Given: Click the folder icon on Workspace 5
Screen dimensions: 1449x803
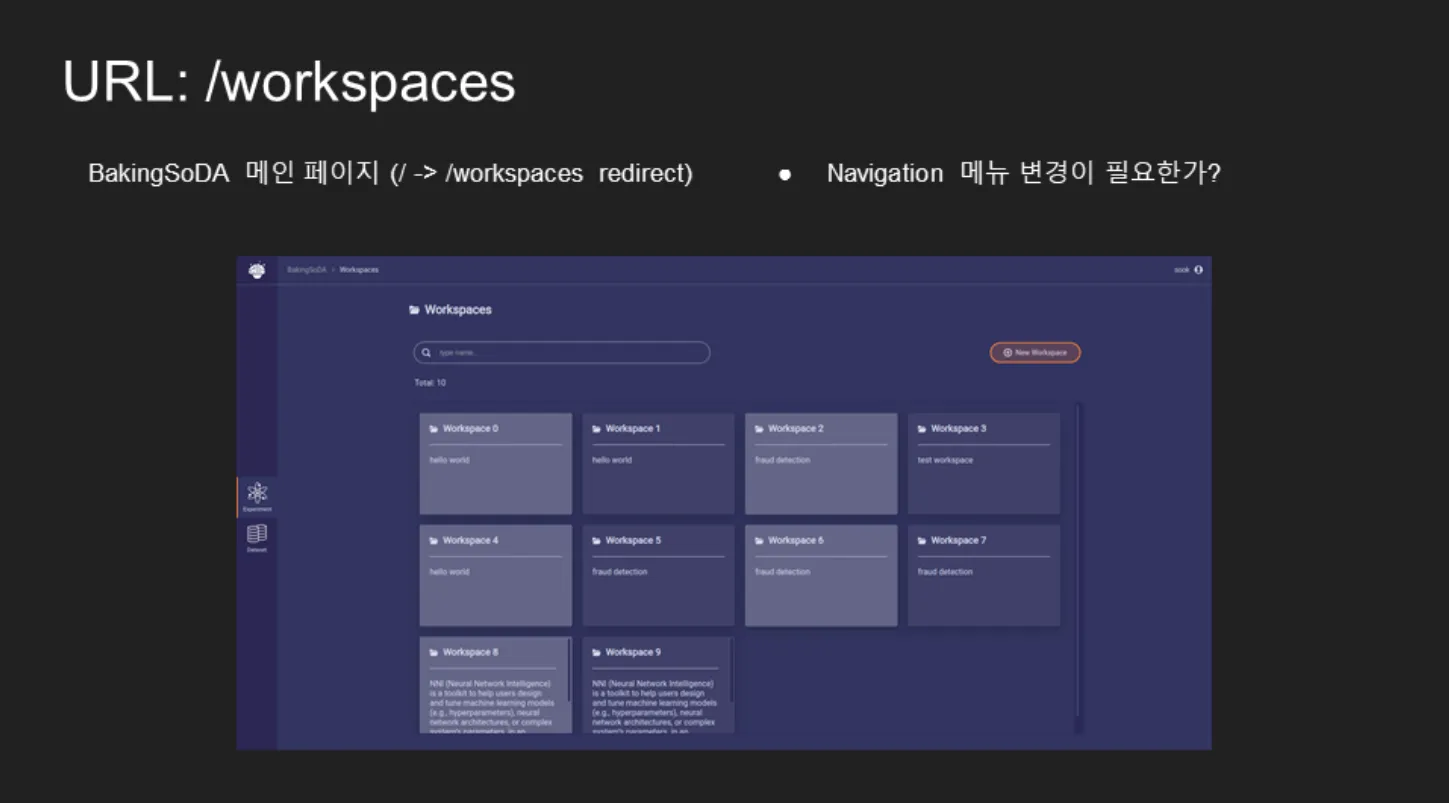Looking at the screenshot, I should point(597,541).
